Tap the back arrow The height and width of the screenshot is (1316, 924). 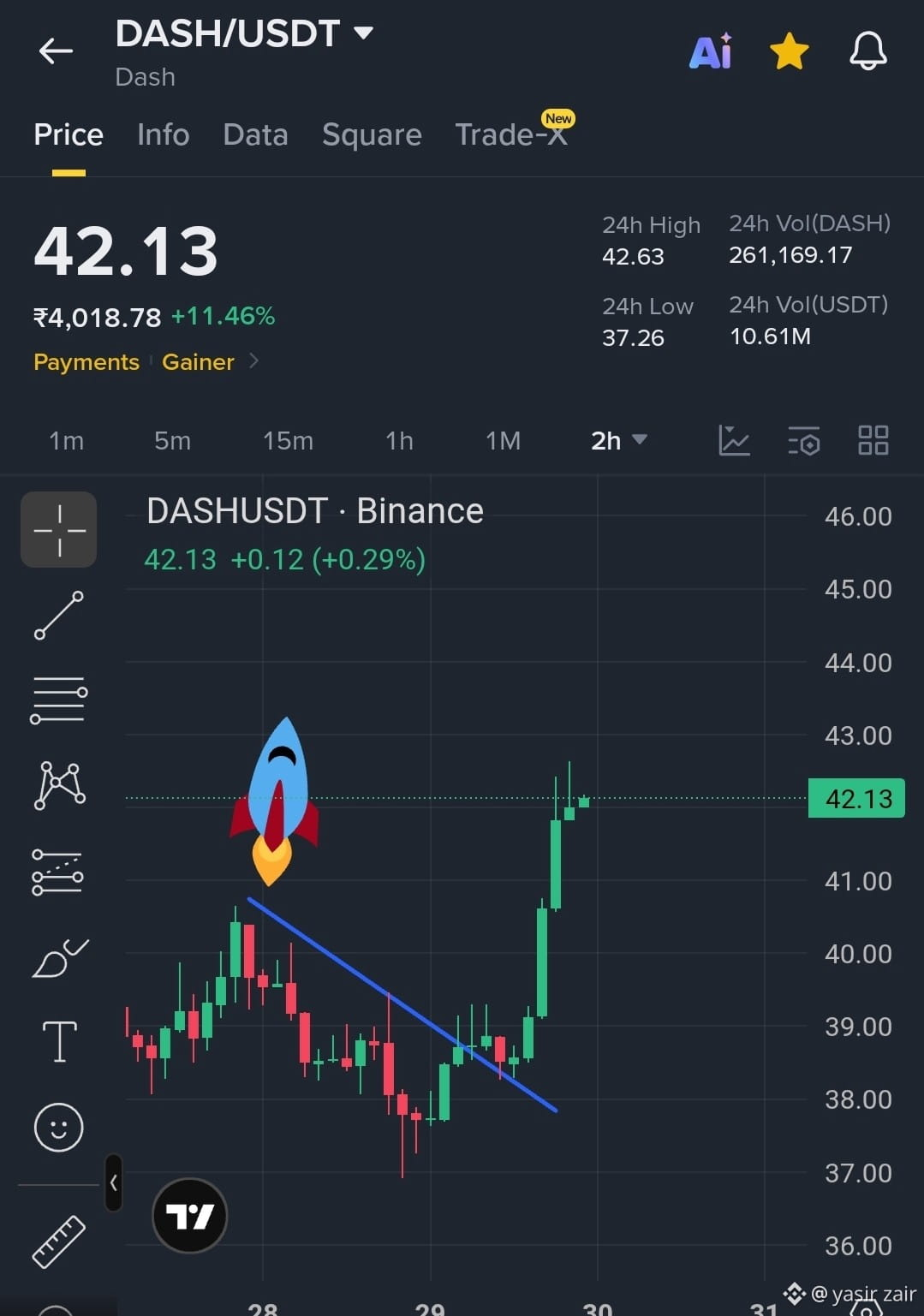[x=56, y=51]
